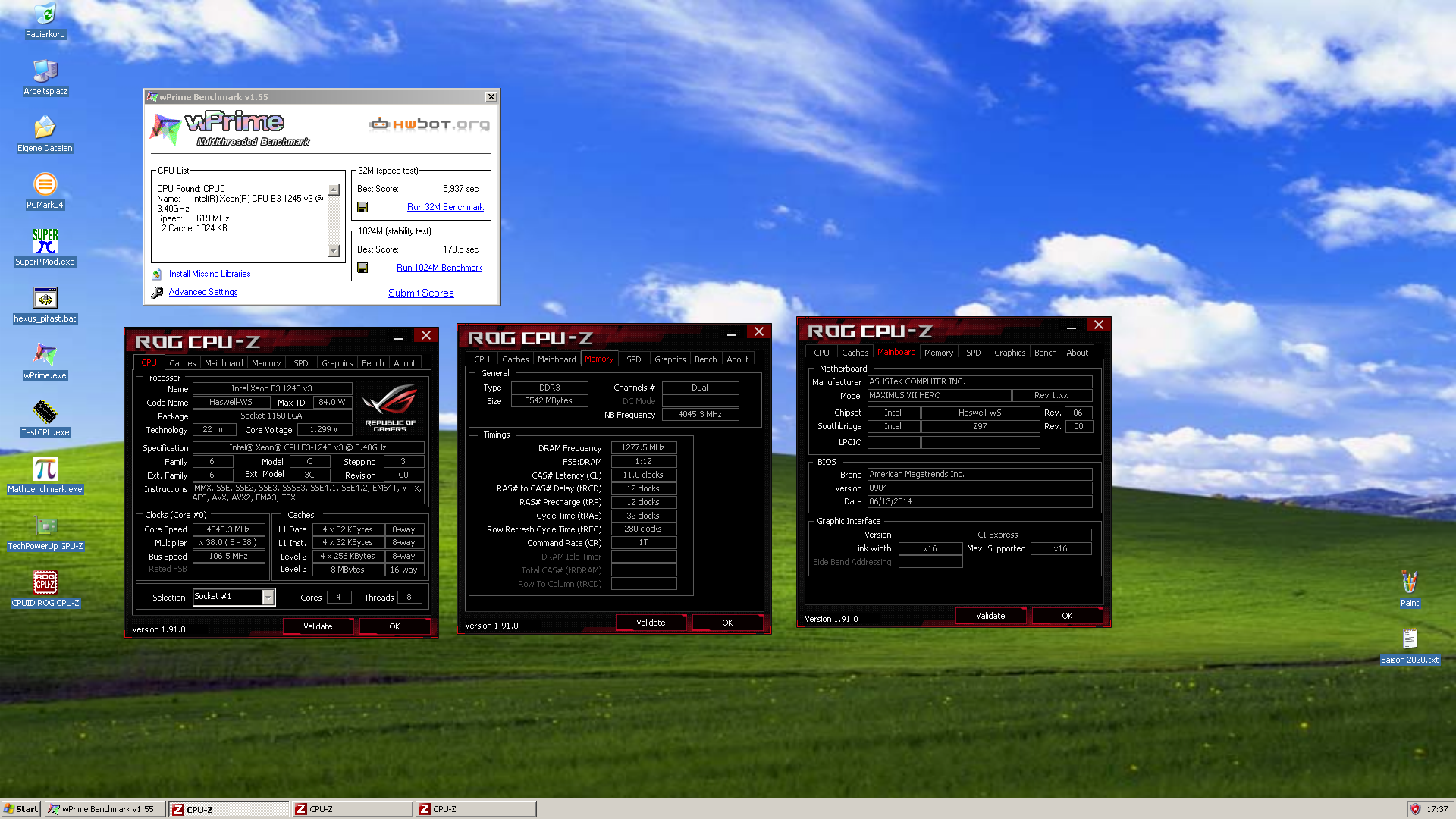Open Graphics tab in left CPU-Z window
This screenshot has height=819, width=1456.
coord(337,363)
